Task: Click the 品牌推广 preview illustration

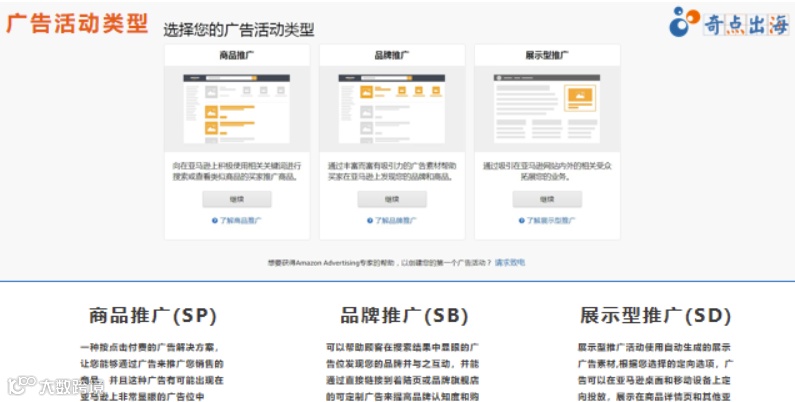Action: [392, 109]
